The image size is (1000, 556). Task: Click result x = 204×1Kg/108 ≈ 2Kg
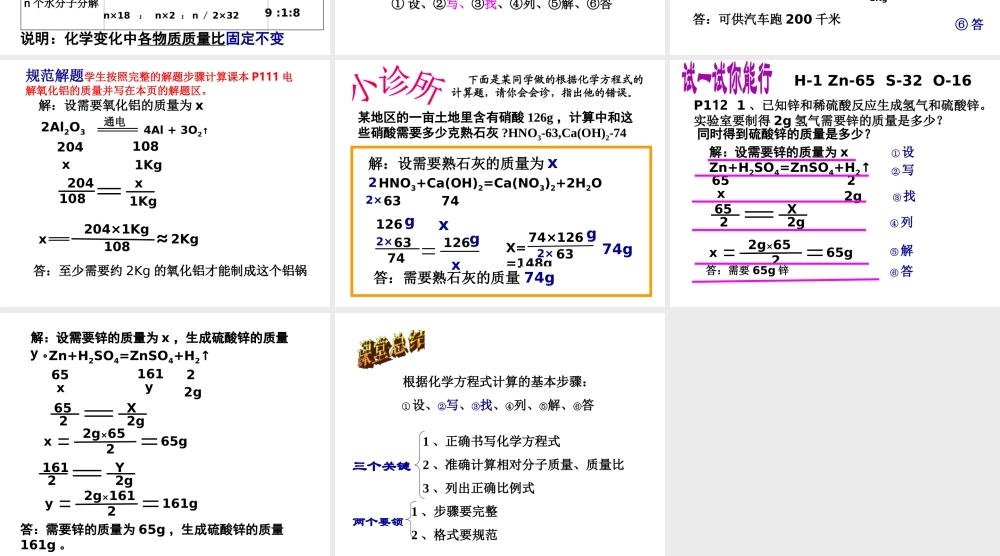119,238
